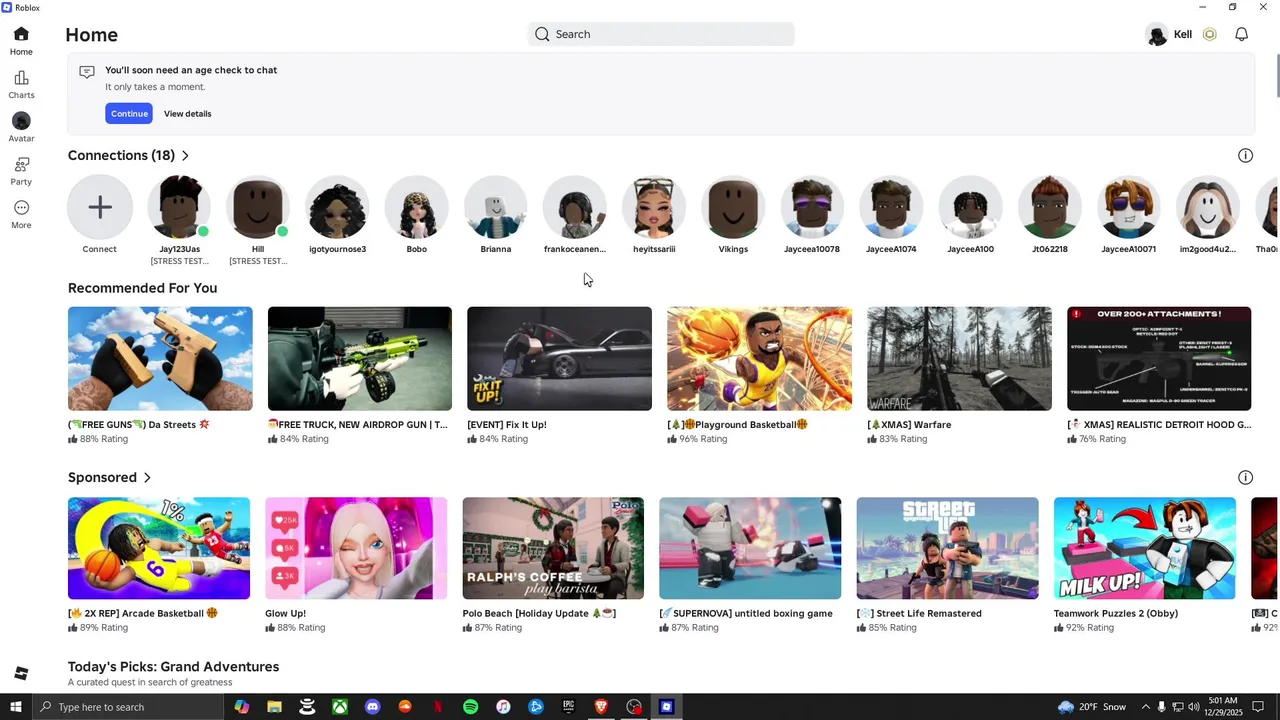This screenshot has width=1280, height=720.
Task: Click the frankoceanen... friend name
Action: [575, 249]
